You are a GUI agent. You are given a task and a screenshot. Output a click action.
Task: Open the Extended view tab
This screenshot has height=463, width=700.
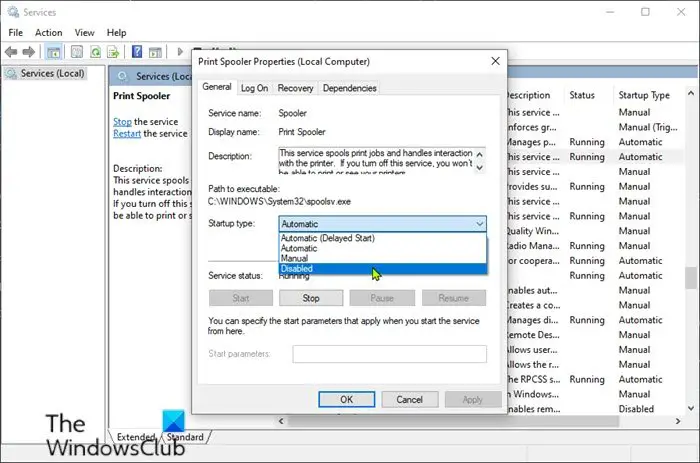pyautogui.click(x=135, y=437)
